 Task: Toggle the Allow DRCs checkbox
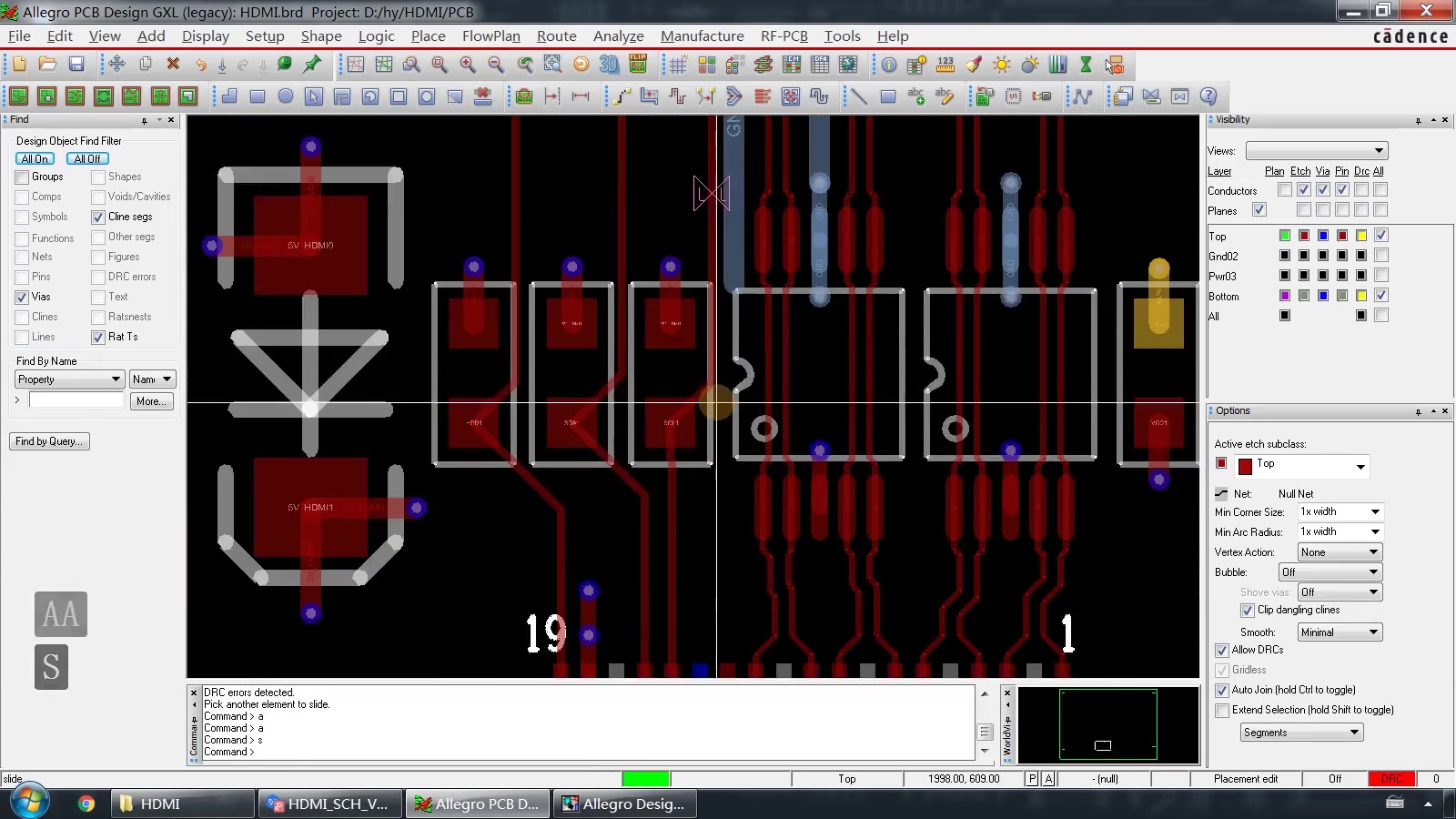pos(1222,651)
